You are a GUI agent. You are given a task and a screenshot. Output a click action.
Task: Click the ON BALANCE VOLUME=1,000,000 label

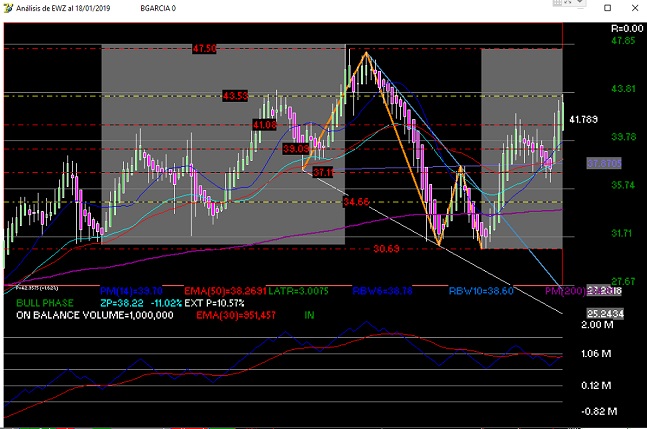coord(93,314)
